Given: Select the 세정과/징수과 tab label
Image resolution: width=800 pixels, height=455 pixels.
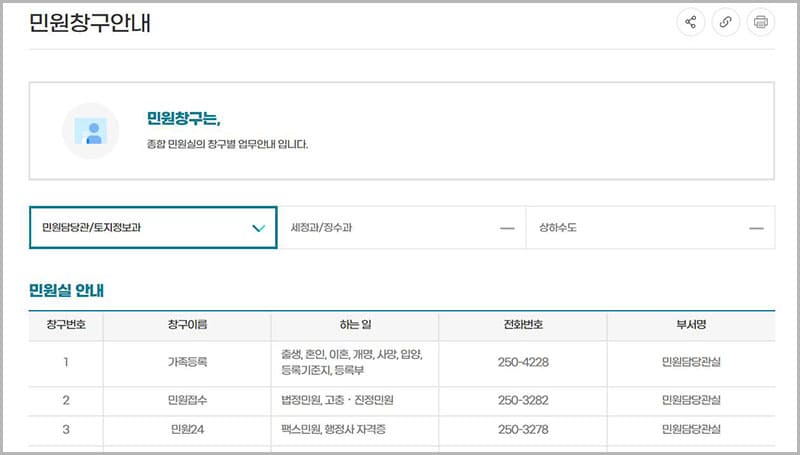Looking at the screenshot, I should point(321,228).
